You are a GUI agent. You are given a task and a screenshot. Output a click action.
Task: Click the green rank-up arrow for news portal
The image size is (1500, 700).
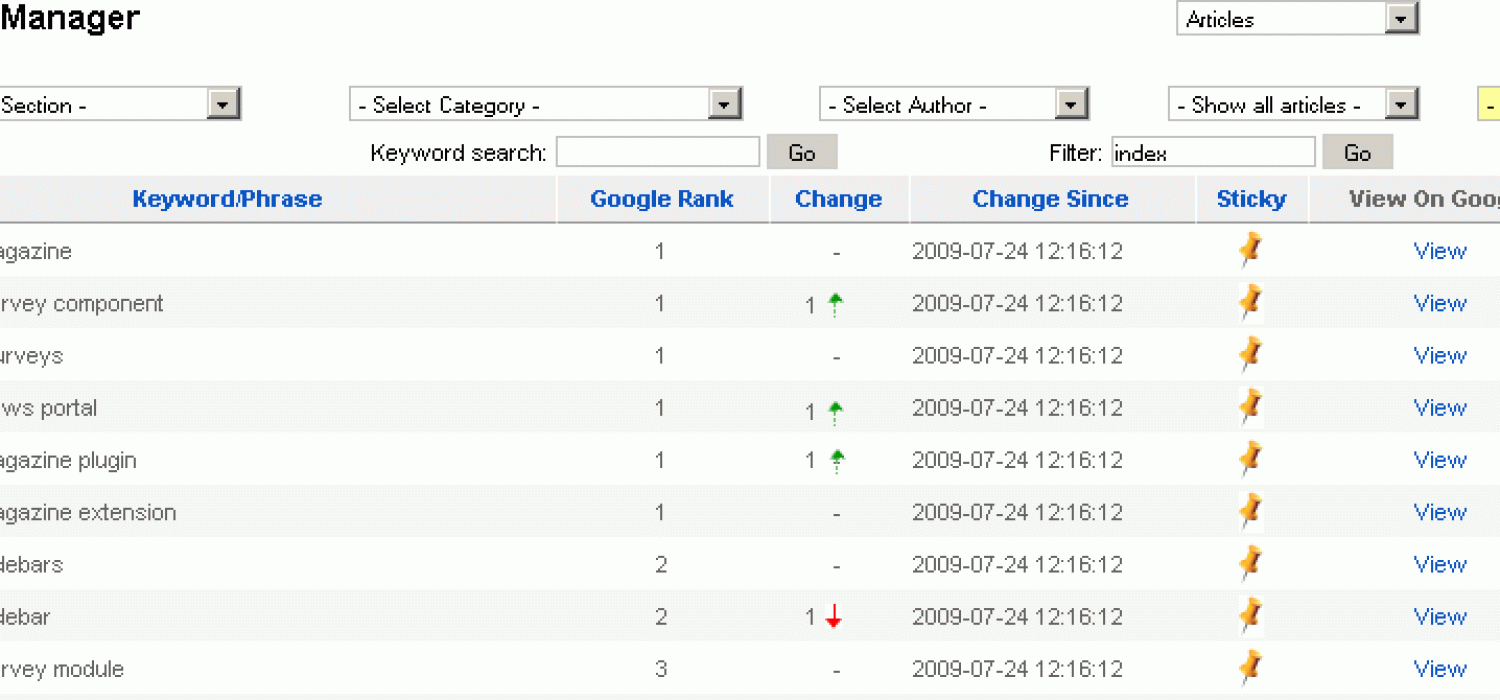(x=834, y=407)
